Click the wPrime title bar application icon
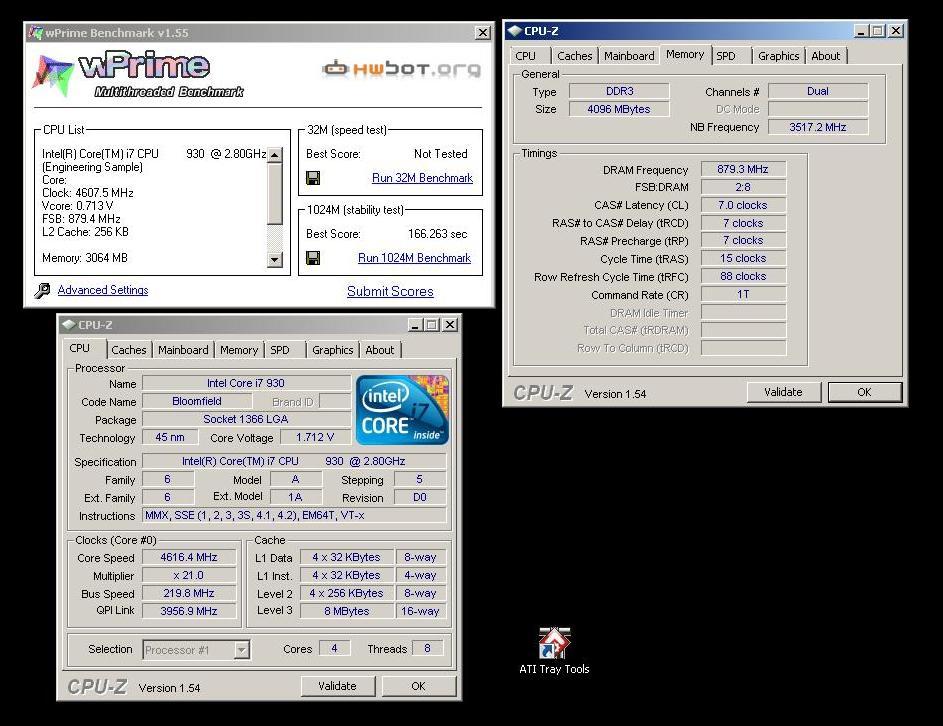Screen dimensions: 943x726 click(36, 32)
